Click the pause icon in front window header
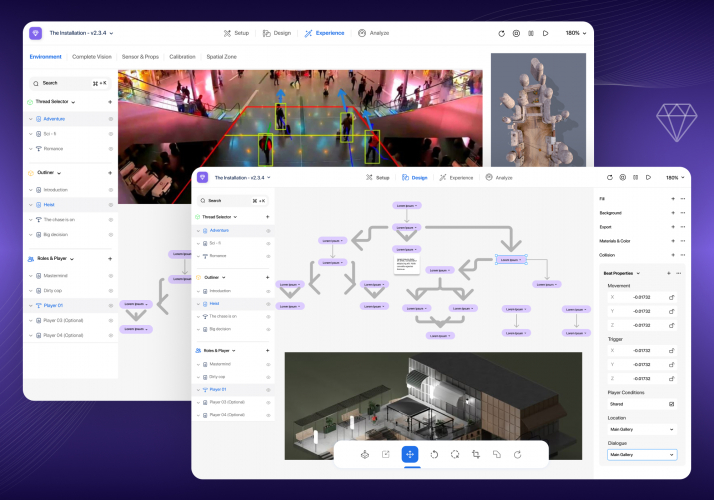This screenshot has height=500, width=714. tap(635, 177)
